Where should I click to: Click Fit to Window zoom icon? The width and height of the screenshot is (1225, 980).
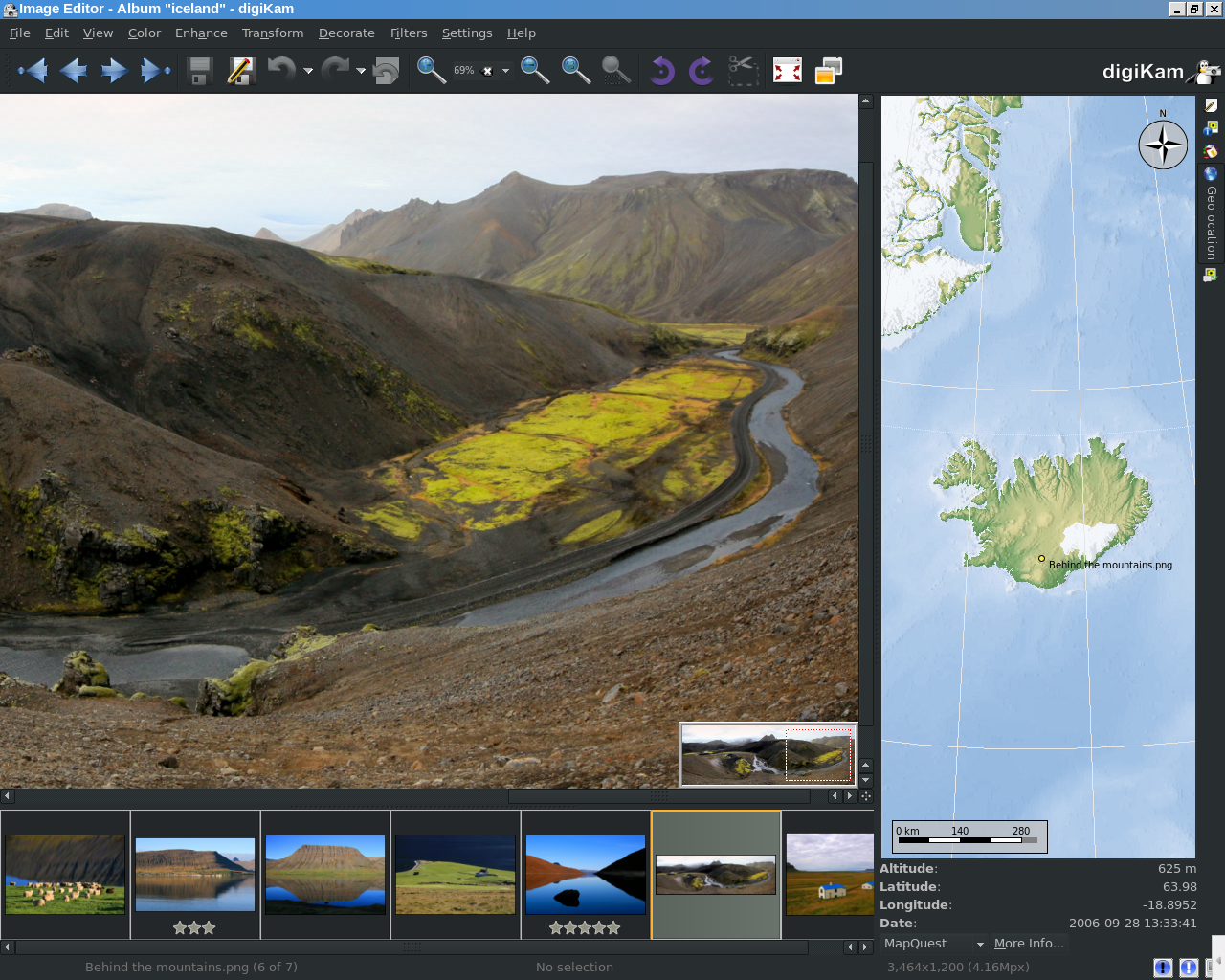coord(575,70)
